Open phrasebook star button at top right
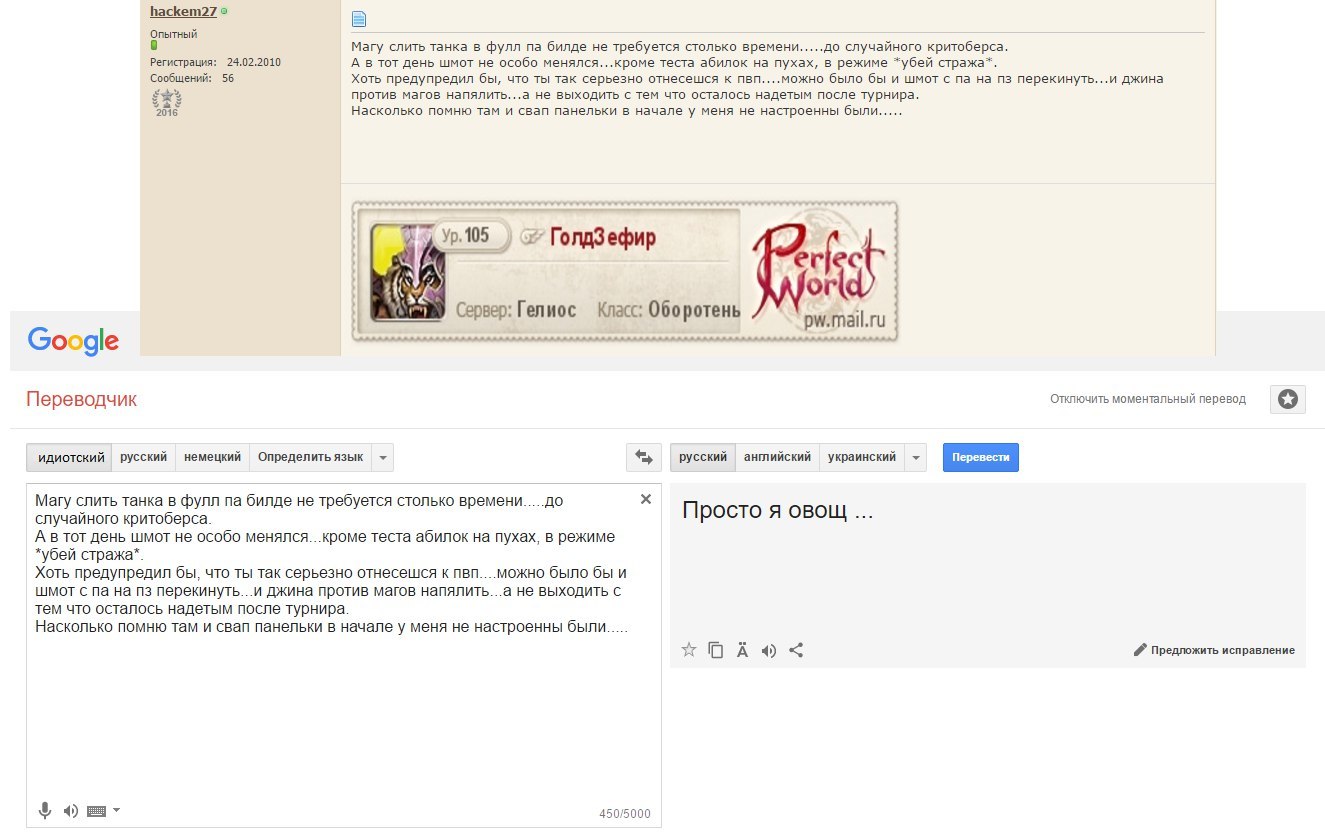 point(1288,399)
